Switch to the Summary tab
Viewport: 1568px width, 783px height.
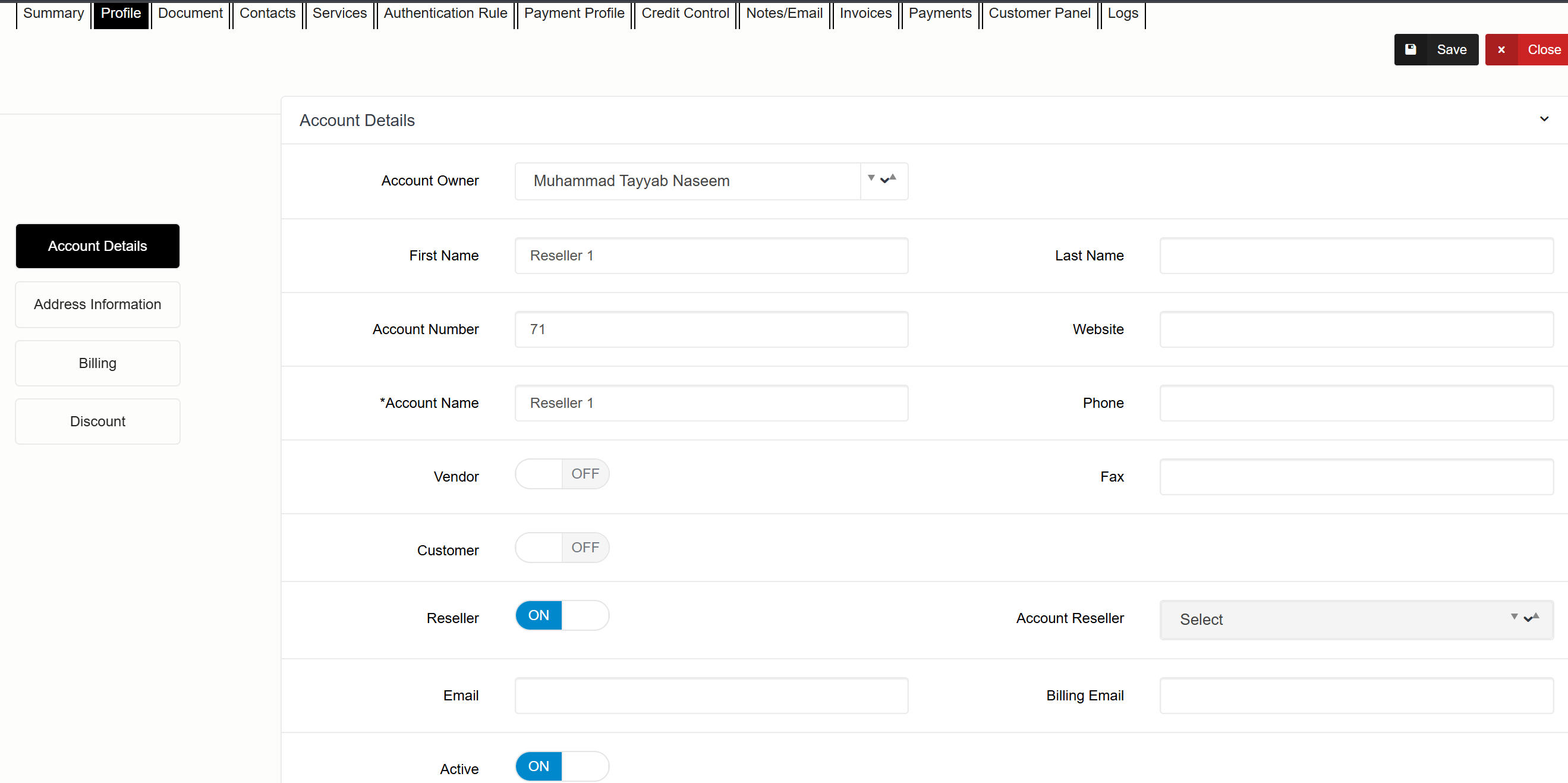[53, 14]
